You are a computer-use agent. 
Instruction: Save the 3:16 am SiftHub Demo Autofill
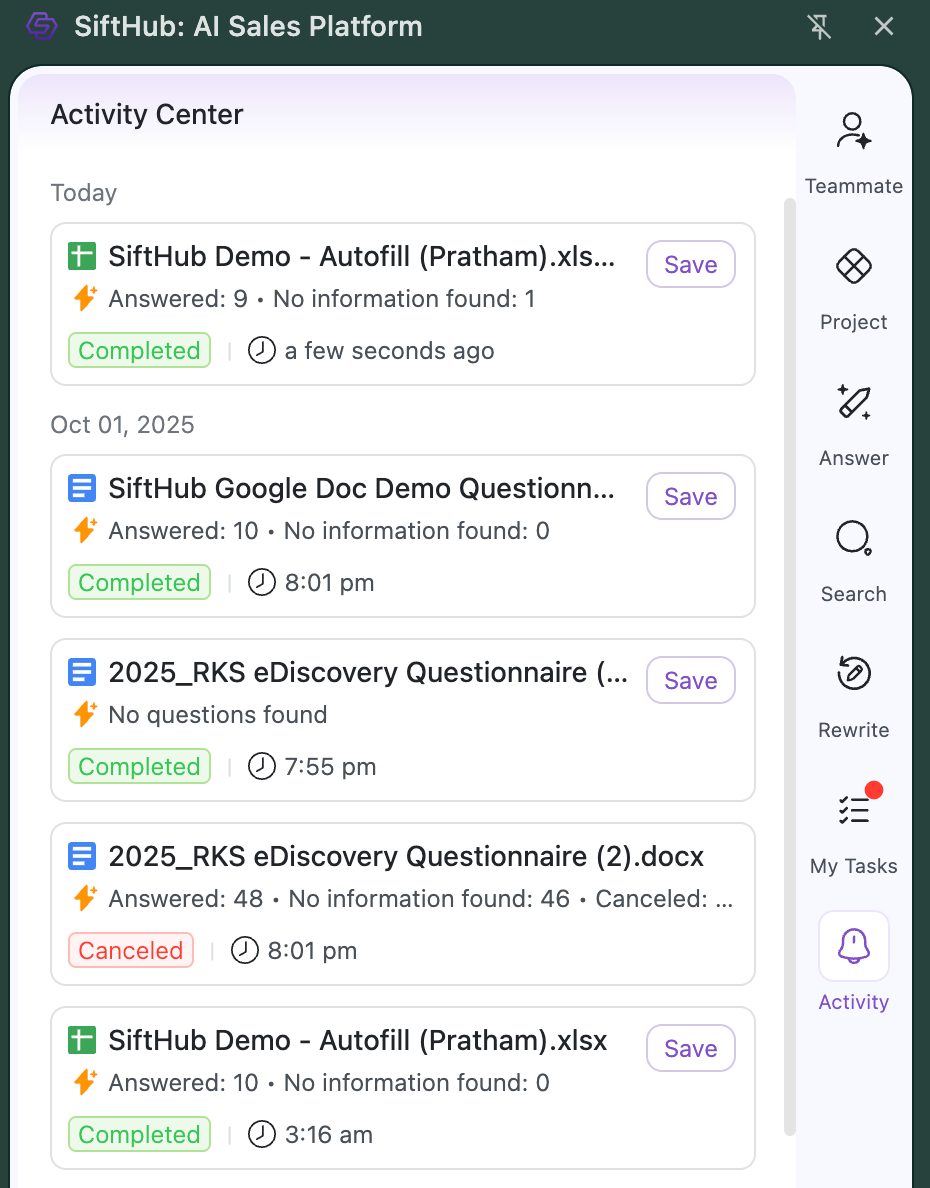690,1049
